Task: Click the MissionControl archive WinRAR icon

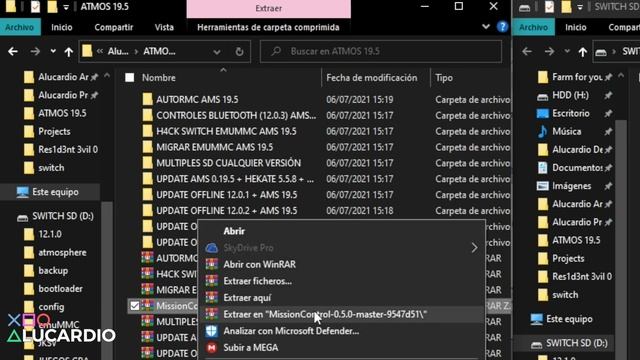Action: (x=147, y=306)
